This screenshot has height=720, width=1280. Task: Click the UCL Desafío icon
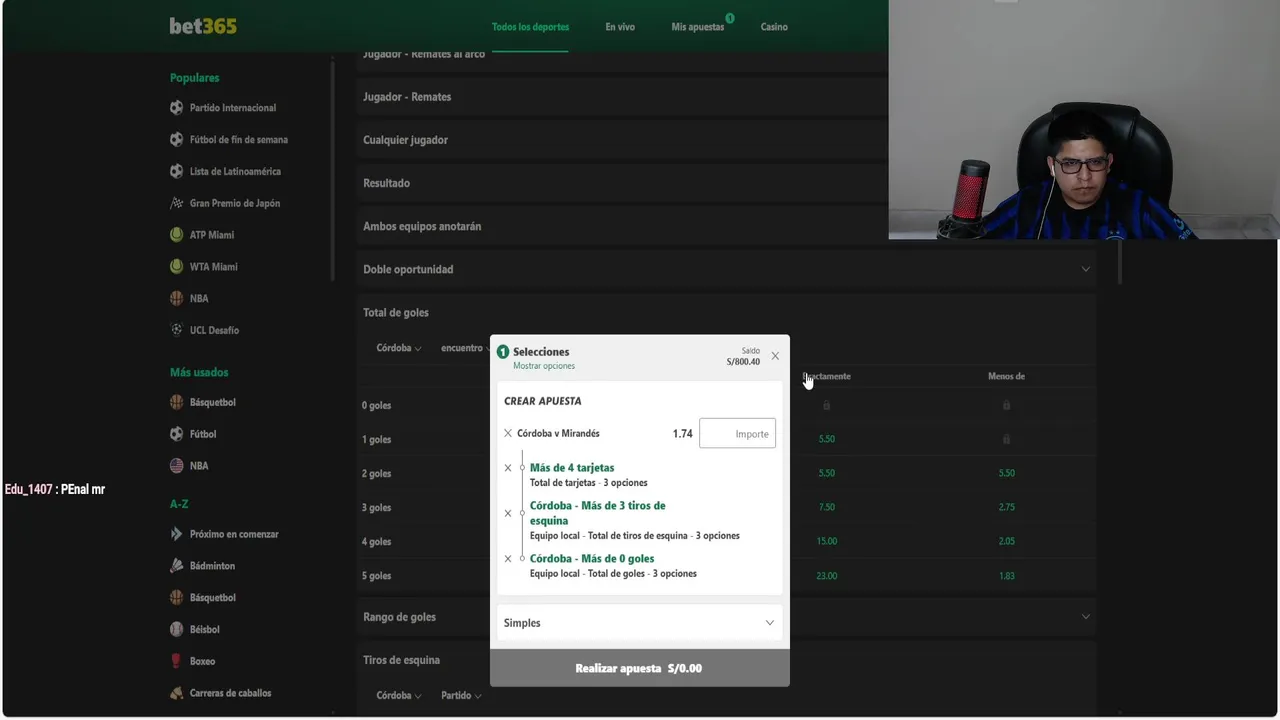click(176, 330)
